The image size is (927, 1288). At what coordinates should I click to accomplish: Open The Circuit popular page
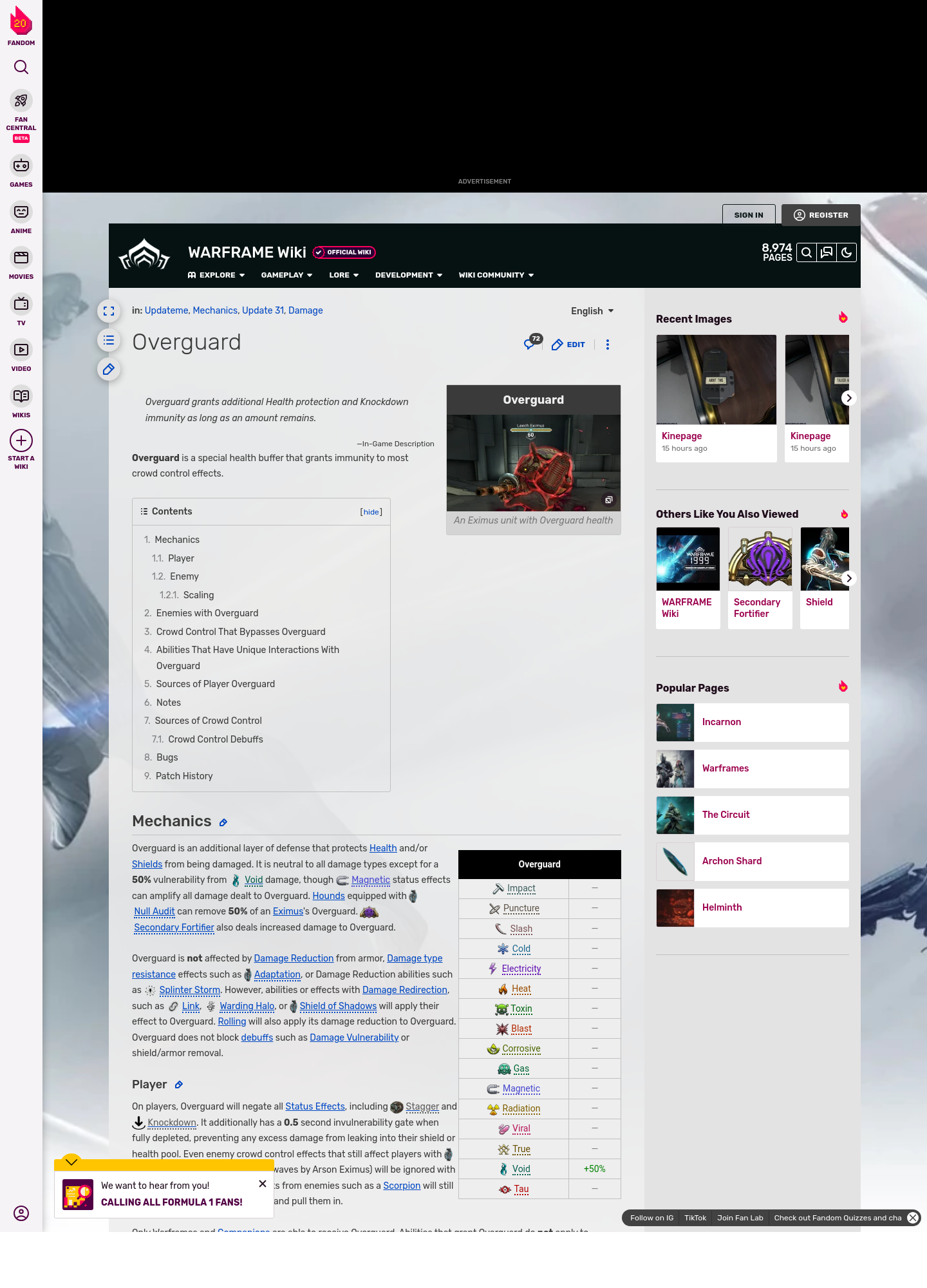(x=752, y=815)
